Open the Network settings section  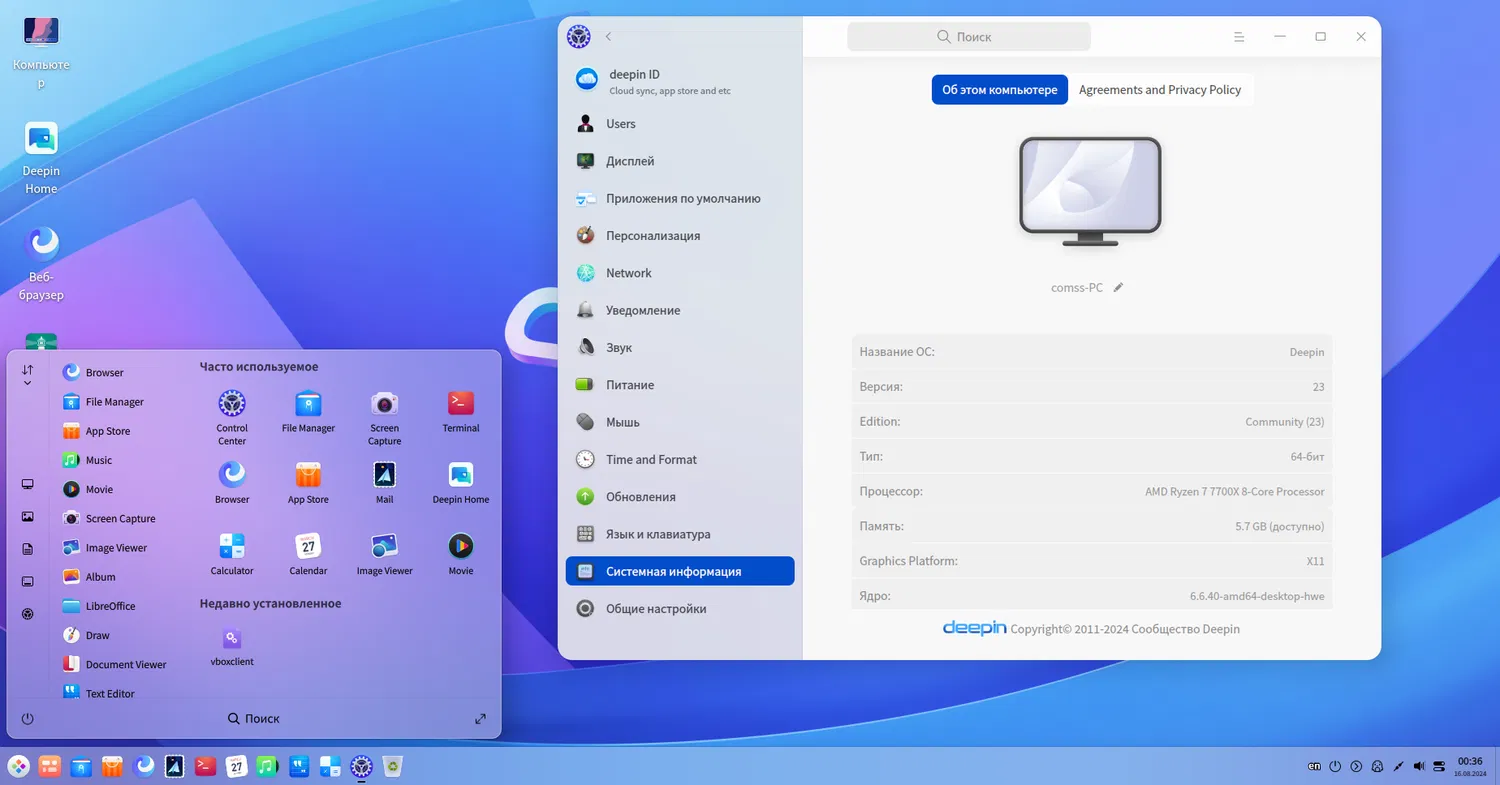pos(628,273)
